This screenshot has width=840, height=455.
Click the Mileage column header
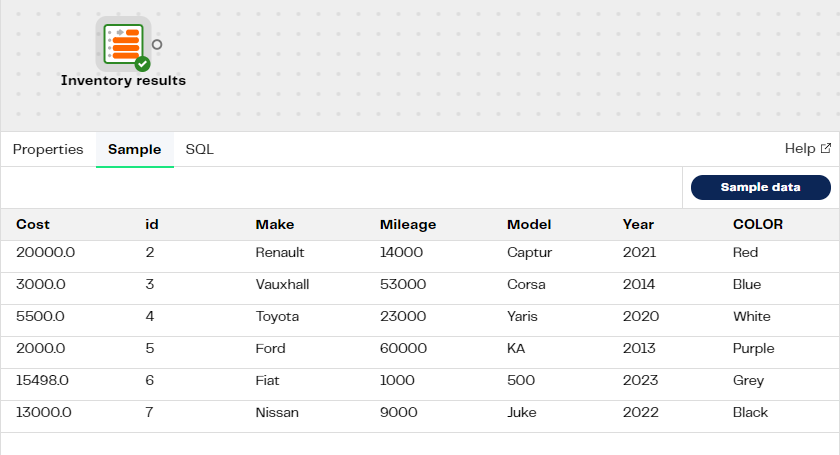tap(408, 225)
